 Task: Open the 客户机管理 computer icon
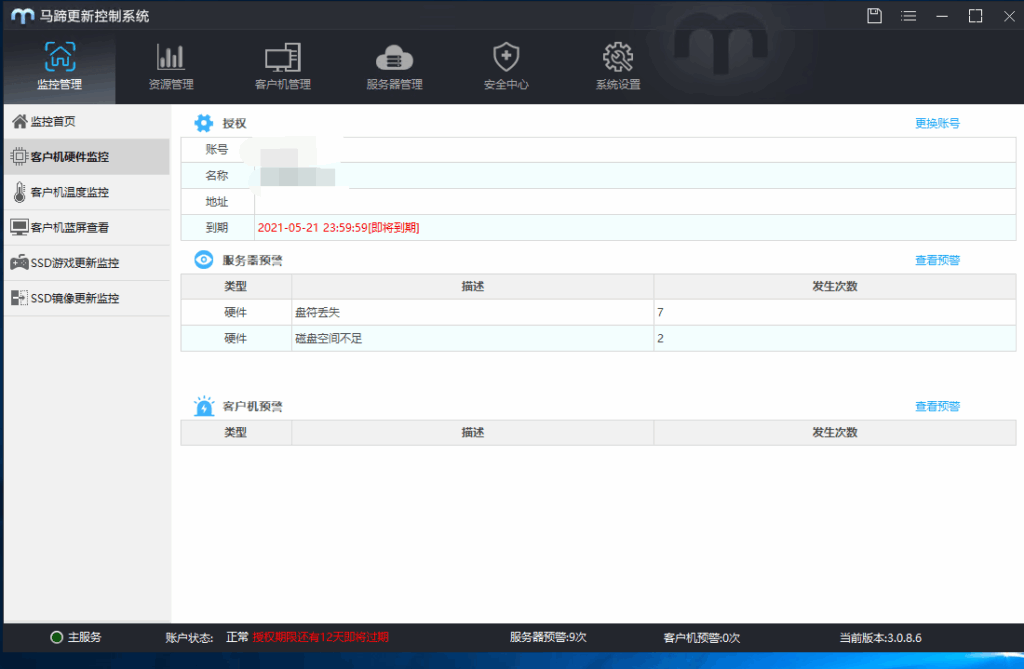[x=283, y=66]
